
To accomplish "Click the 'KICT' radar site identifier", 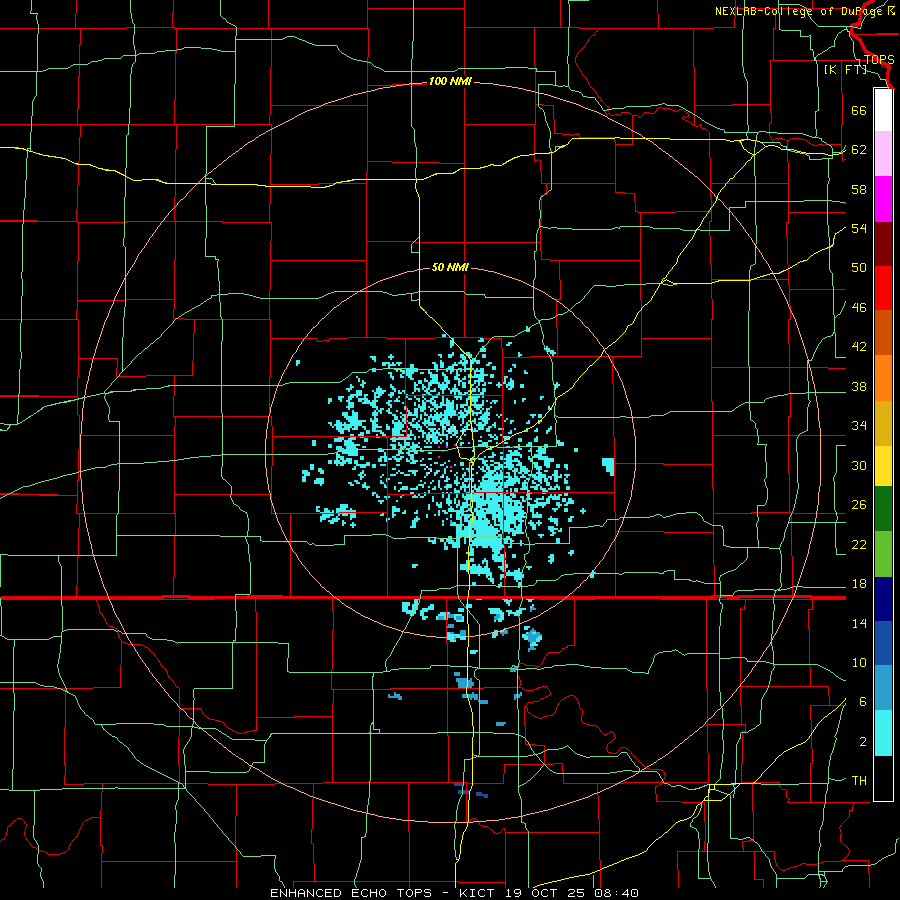I will click(x=479, y=893).
